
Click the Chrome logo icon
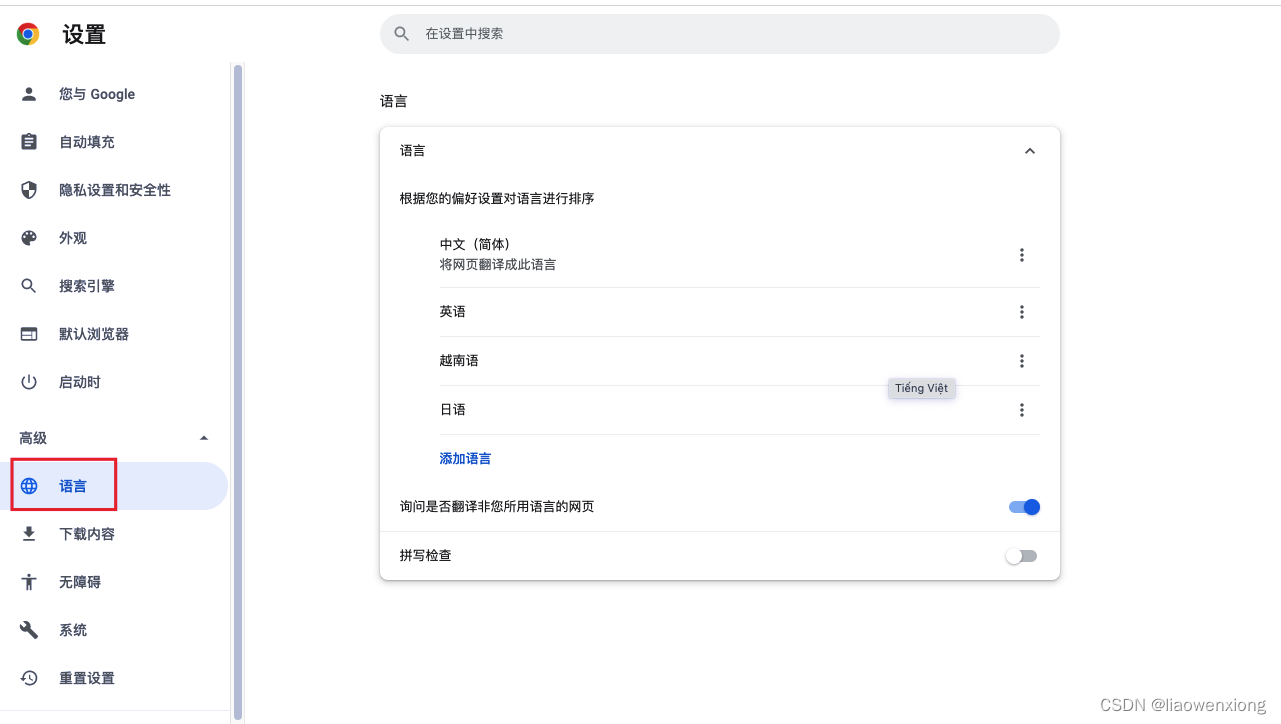click(28, 34)
